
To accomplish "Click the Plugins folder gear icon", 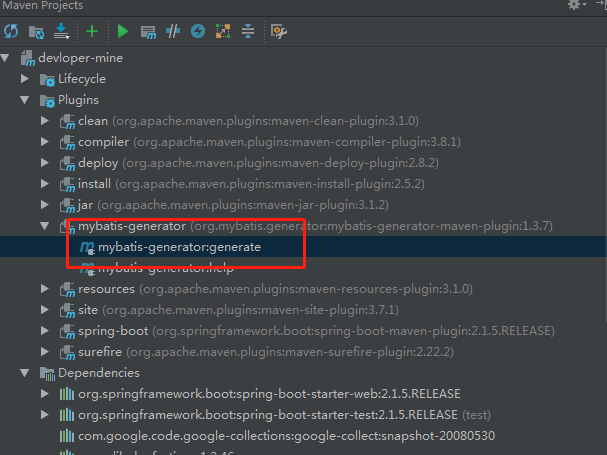I will tap(48, 101).
